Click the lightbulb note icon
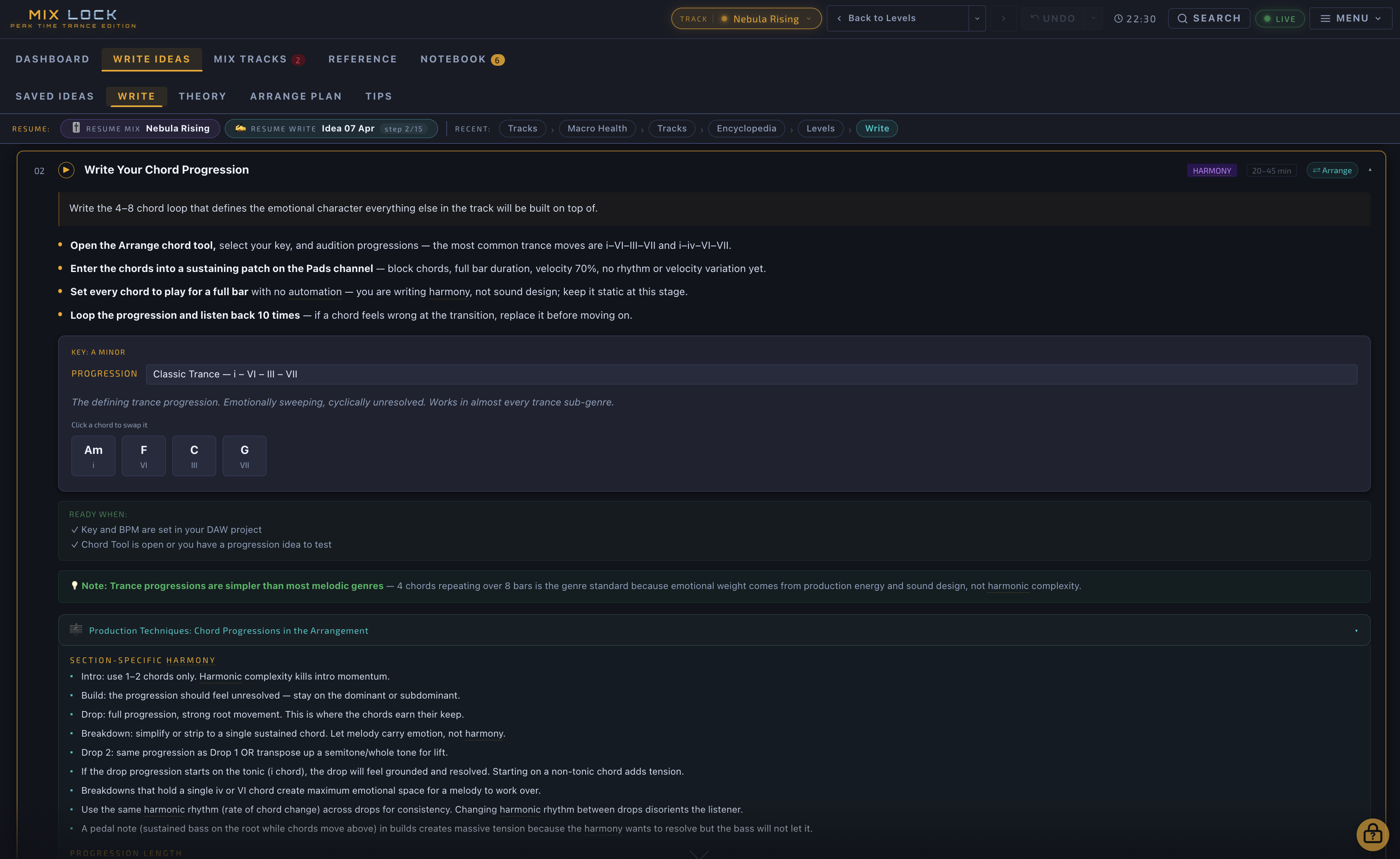The image size is (1400, 859). click(x=74, y=586)
